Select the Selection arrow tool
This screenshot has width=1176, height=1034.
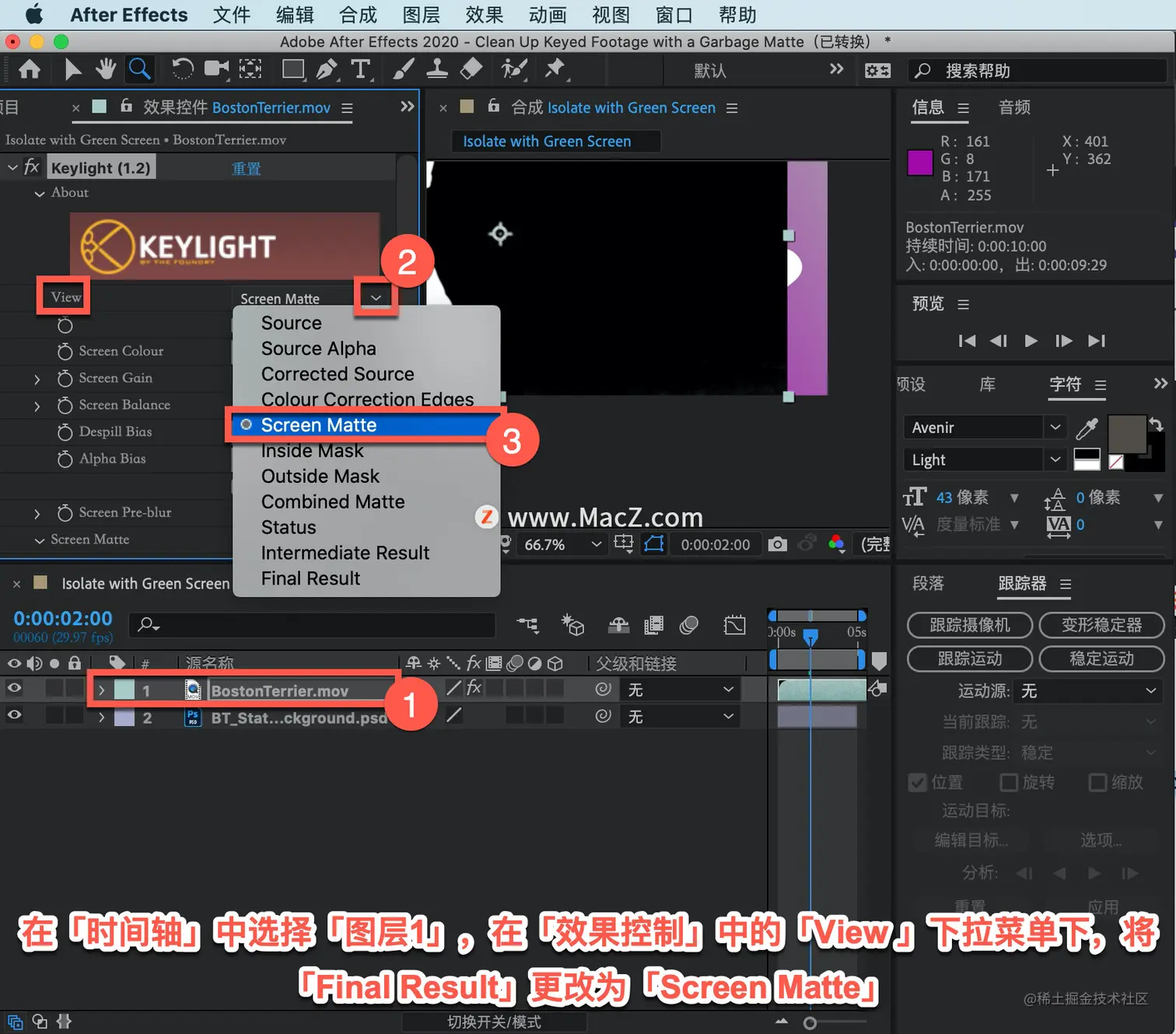72,70
